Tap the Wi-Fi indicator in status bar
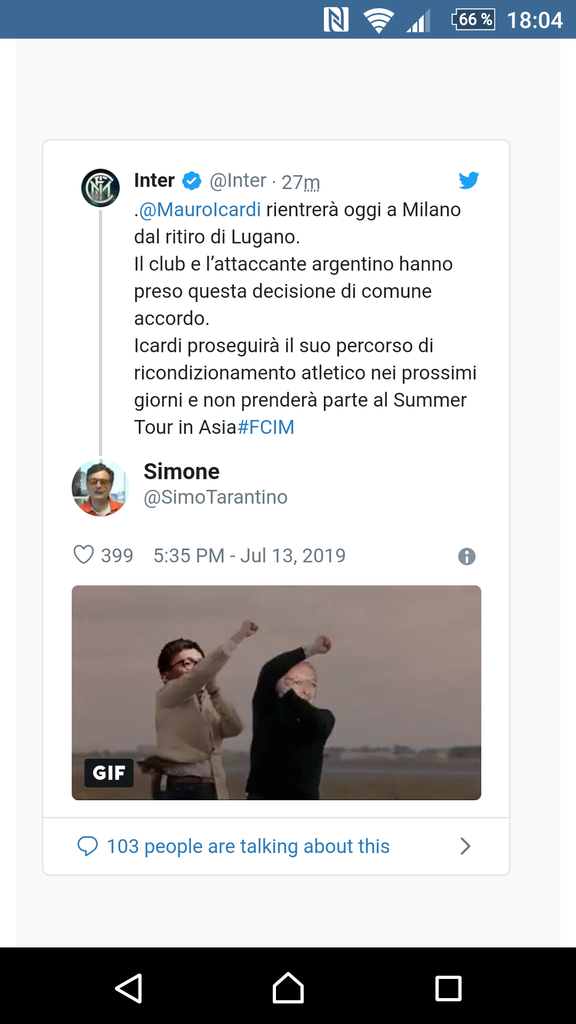The image size is (576, 1024). (379, 18)
